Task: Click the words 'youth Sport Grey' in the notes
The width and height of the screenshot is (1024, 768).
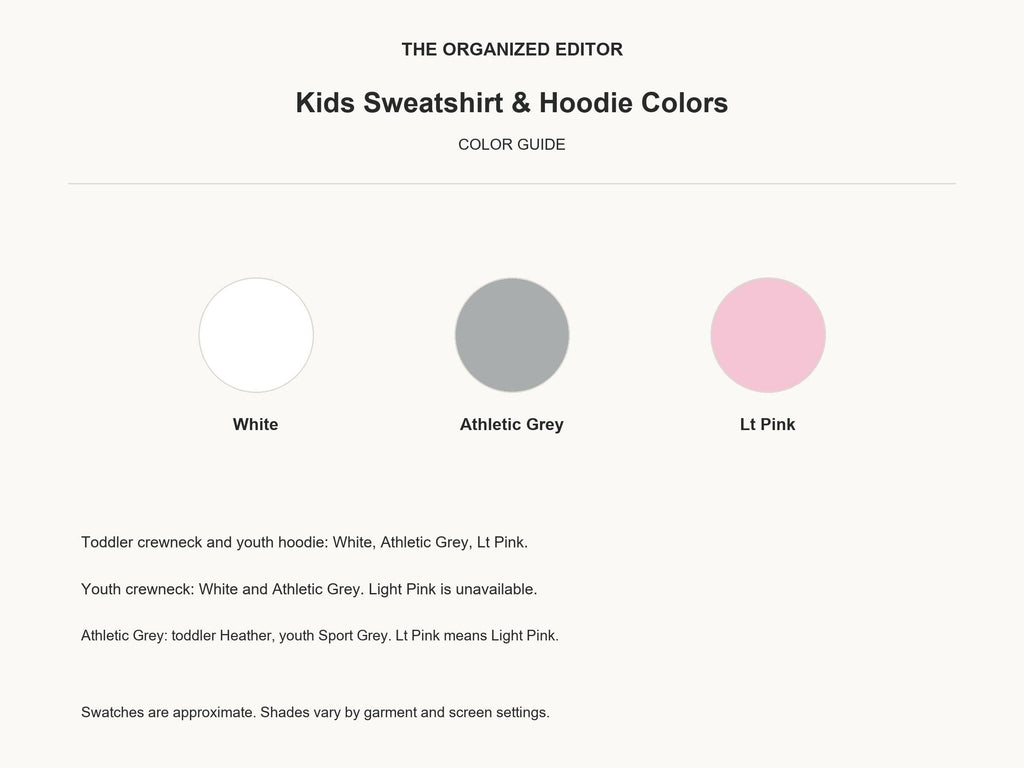Action: tap(334, 635)
